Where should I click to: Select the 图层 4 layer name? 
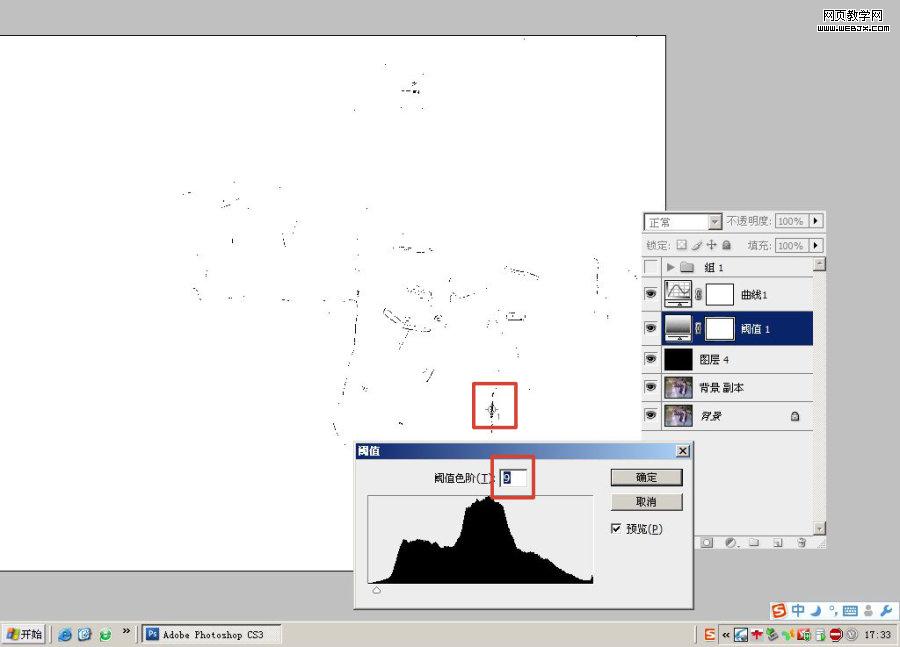(714, 360)
